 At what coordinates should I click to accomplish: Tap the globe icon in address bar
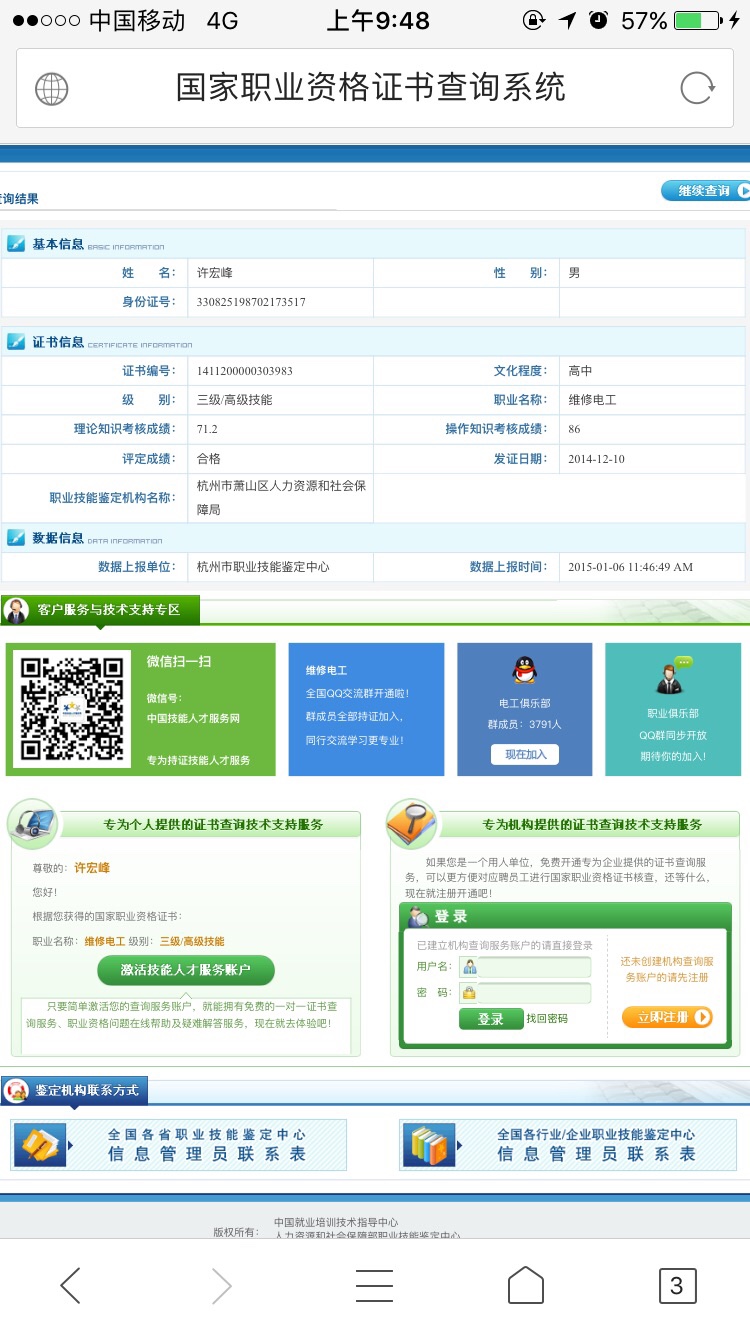52,89
